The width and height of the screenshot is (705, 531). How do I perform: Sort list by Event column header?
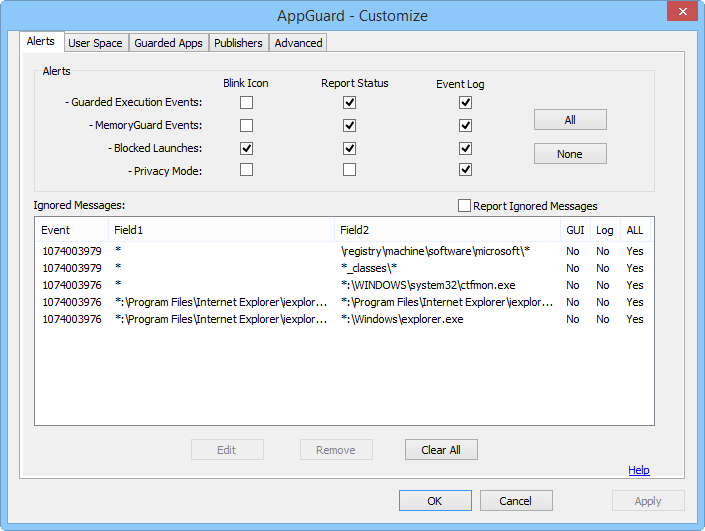tap(72, 230)
